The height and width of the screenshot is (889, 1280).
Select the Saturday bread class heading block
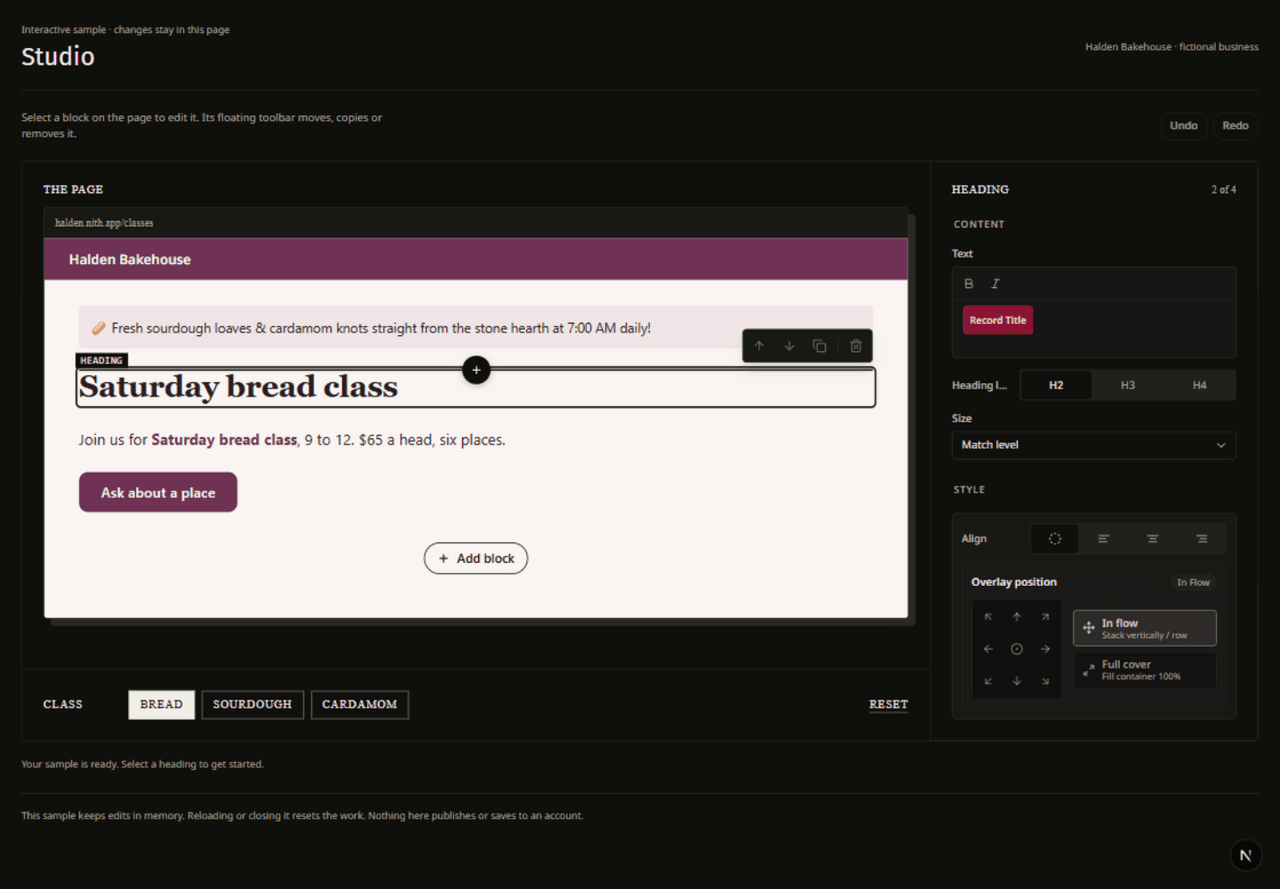click(x=476, y=387)
